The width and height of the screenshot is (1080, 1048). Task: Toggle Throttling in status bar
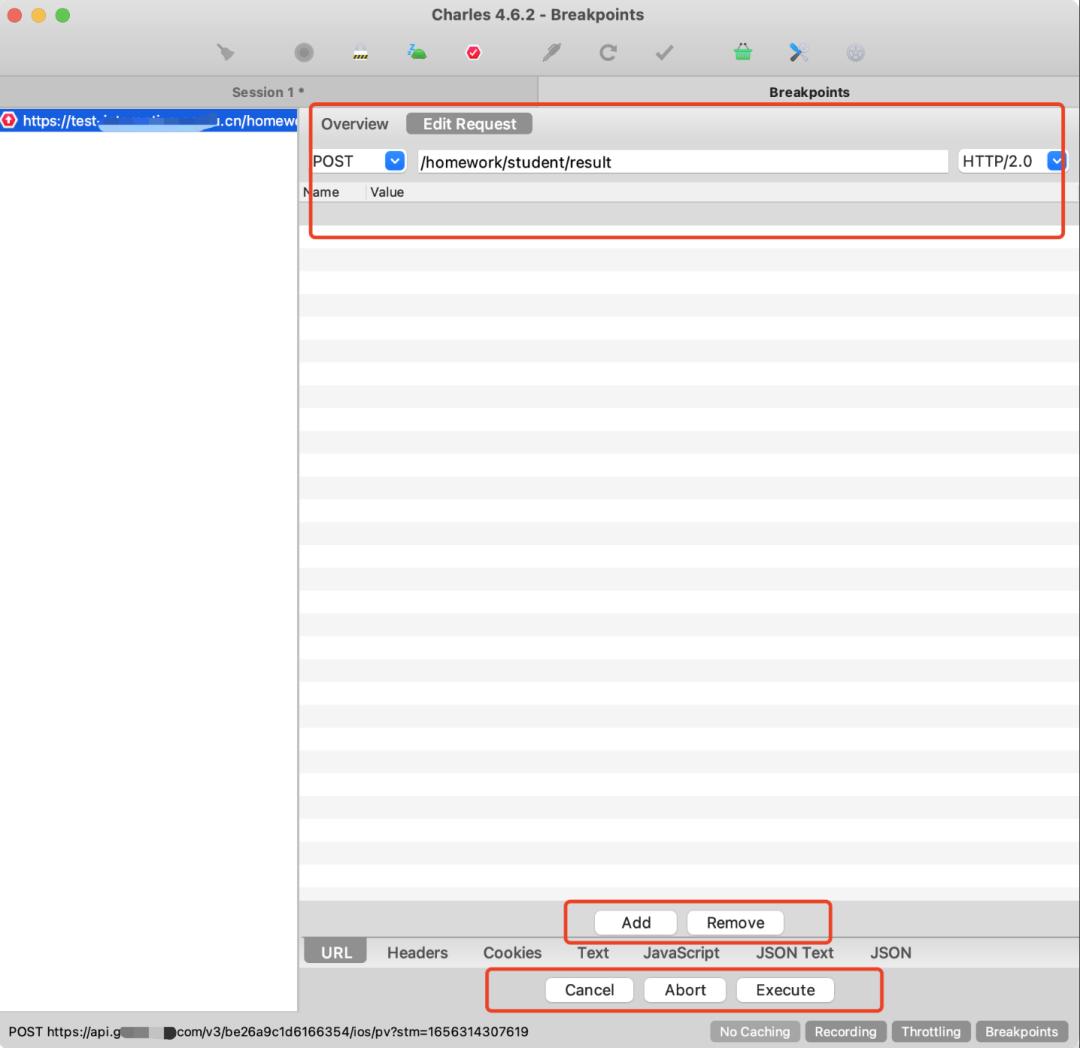931,1031
